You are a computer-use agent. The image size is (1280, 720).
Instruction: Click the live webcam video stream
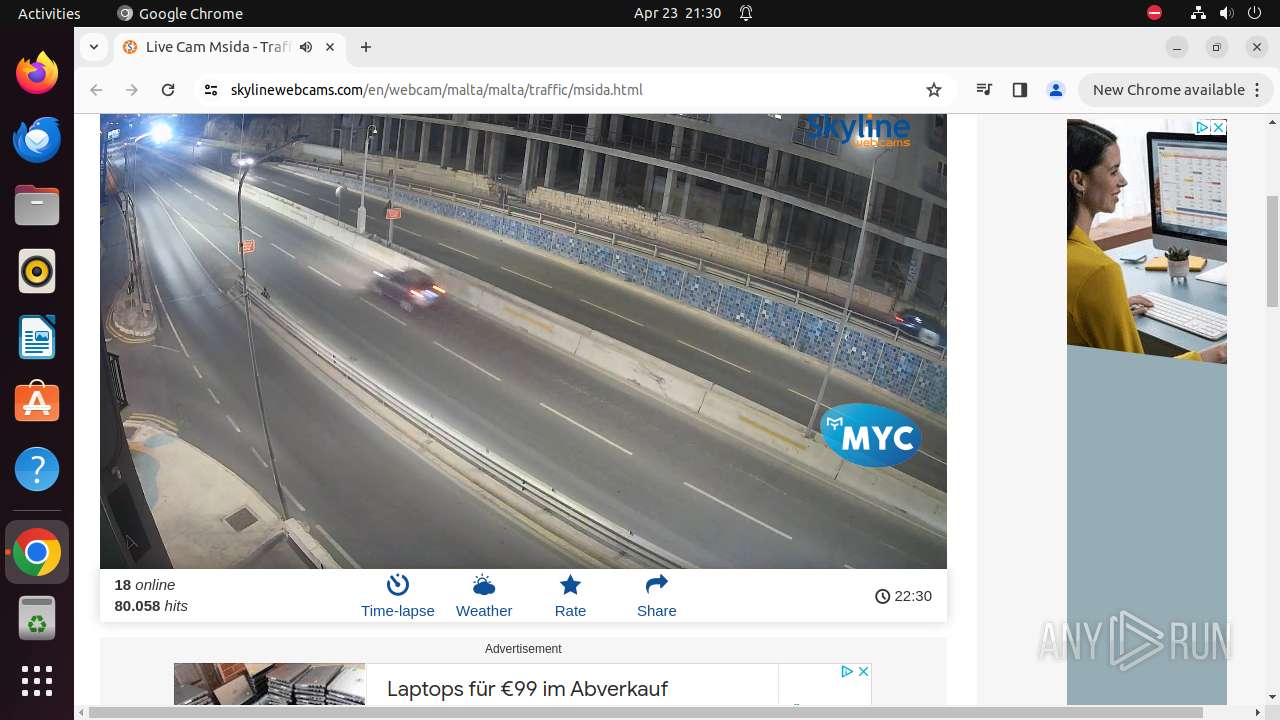[523, 341]
